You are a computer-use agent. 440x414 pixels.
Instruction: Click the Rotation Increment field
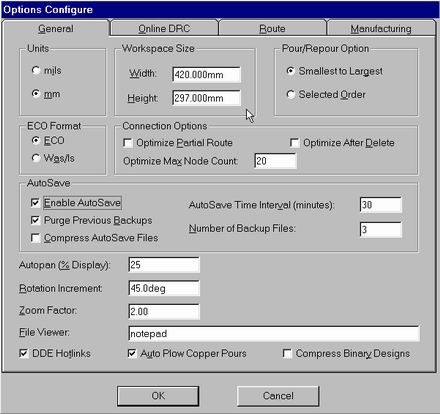click(164, 288)
